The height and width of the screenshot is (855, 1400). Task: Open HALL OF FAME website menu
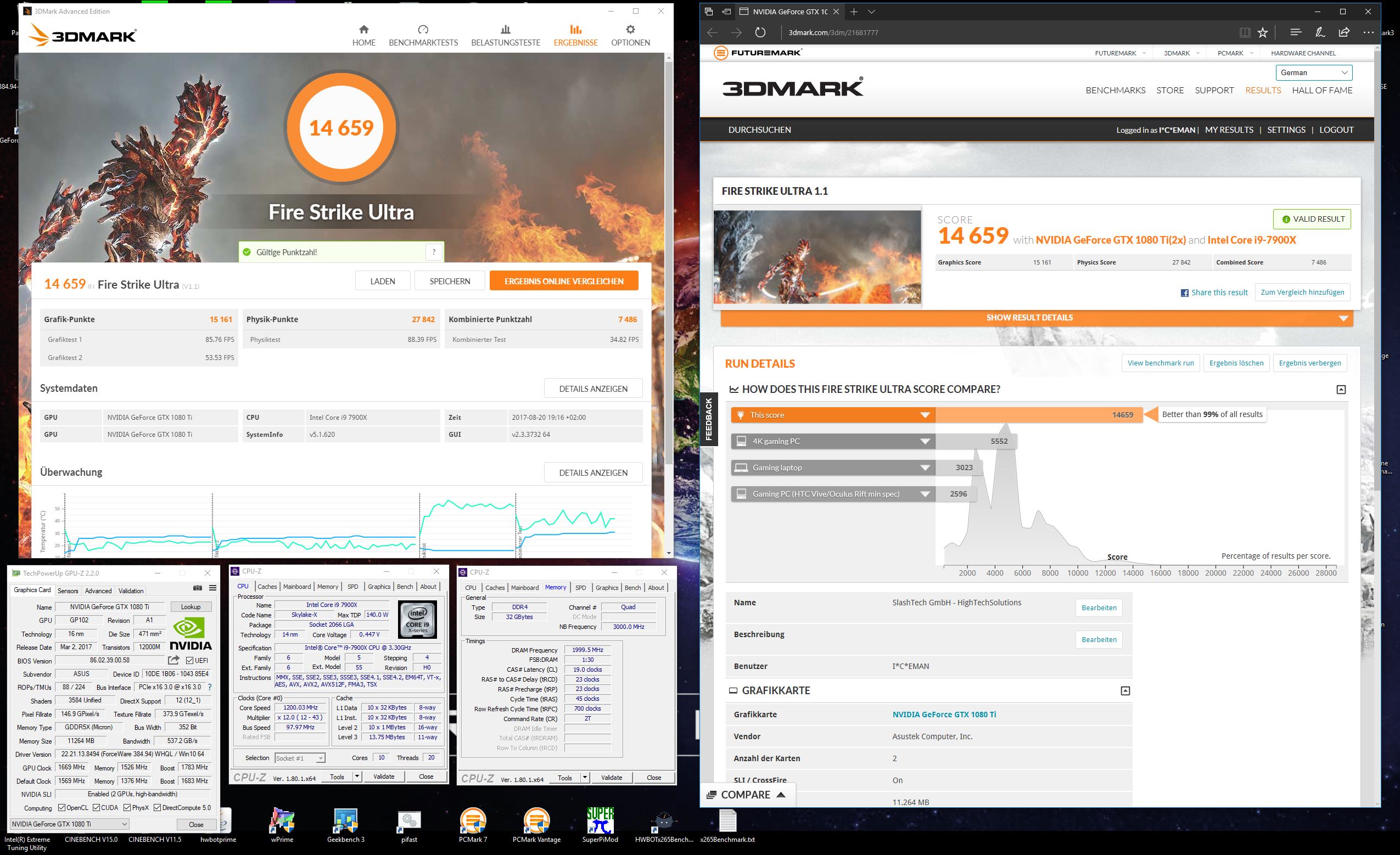click(1321, 91)
